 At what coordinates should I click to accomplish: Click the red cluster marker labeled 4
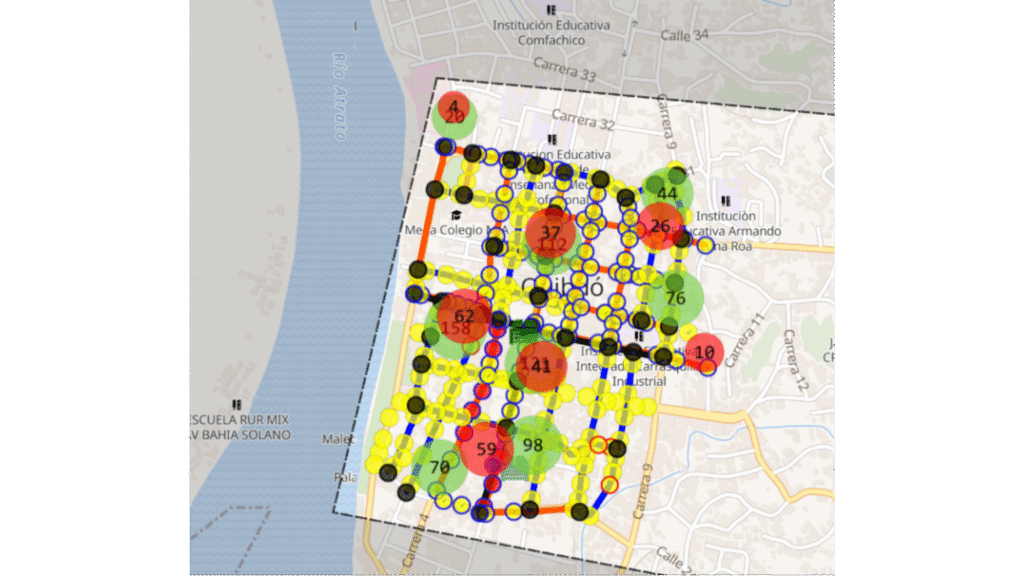click(x=453, y=106)
